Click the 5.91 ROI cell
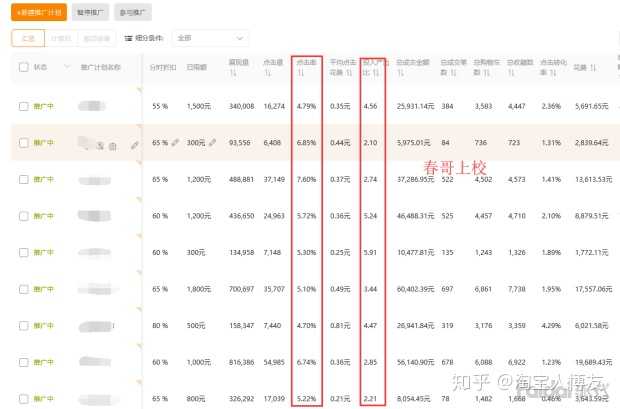Viewport: 620px width, 409px height. tap(370, 252)
